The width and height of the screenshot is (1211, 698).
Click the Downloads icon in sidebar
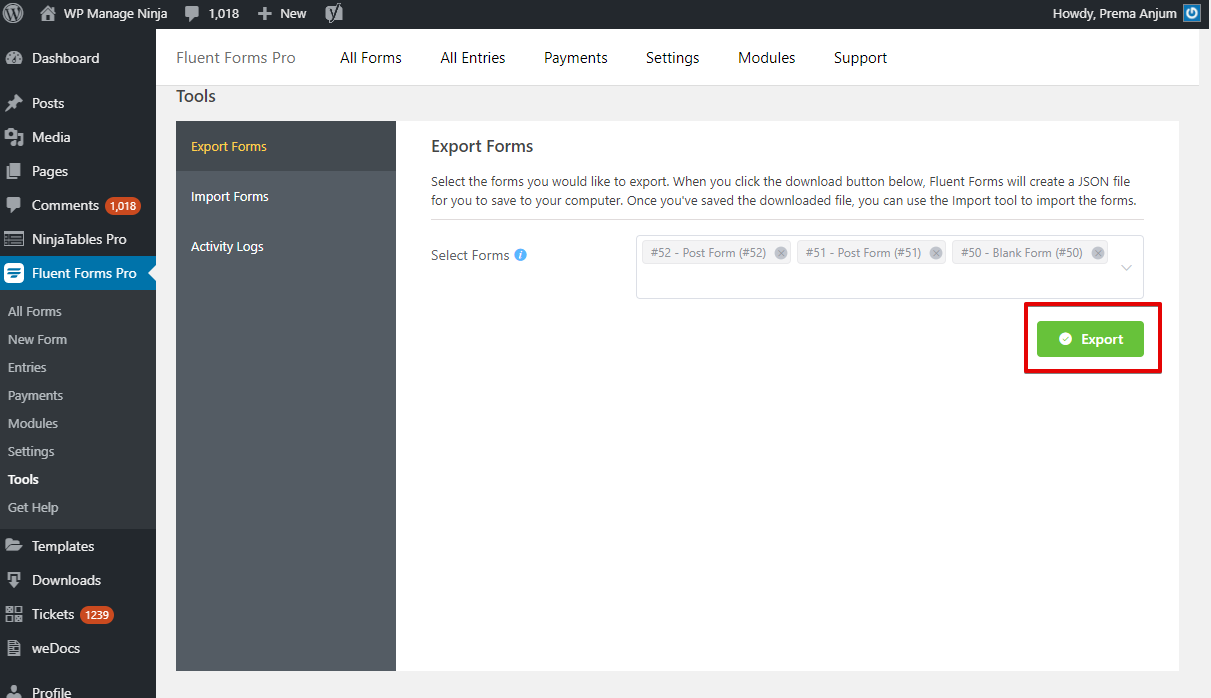coord(14,580)
